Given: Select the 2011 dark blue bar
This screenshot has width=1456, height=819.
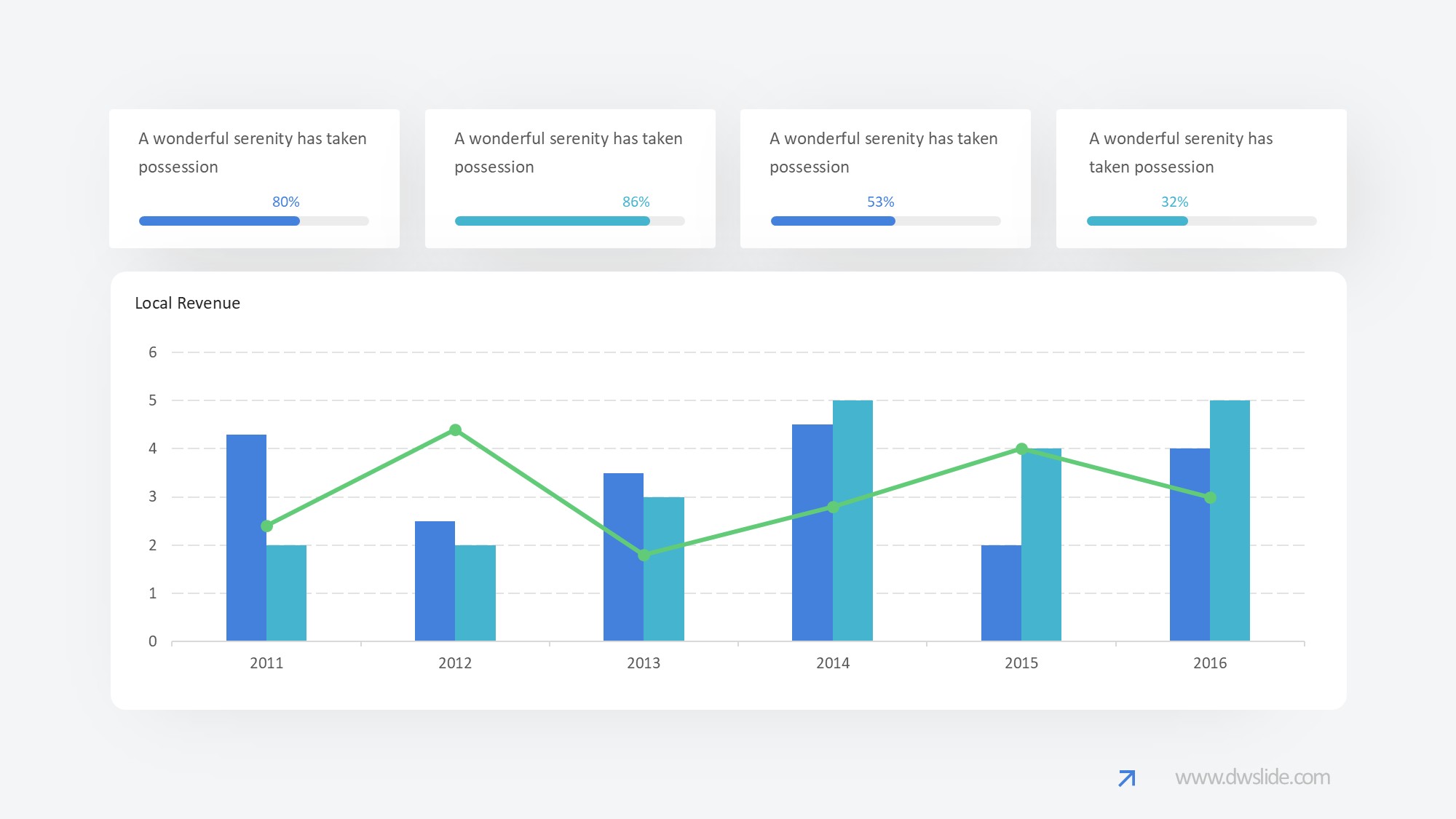Looking at the screenshot, I should [x=246, y=539].
